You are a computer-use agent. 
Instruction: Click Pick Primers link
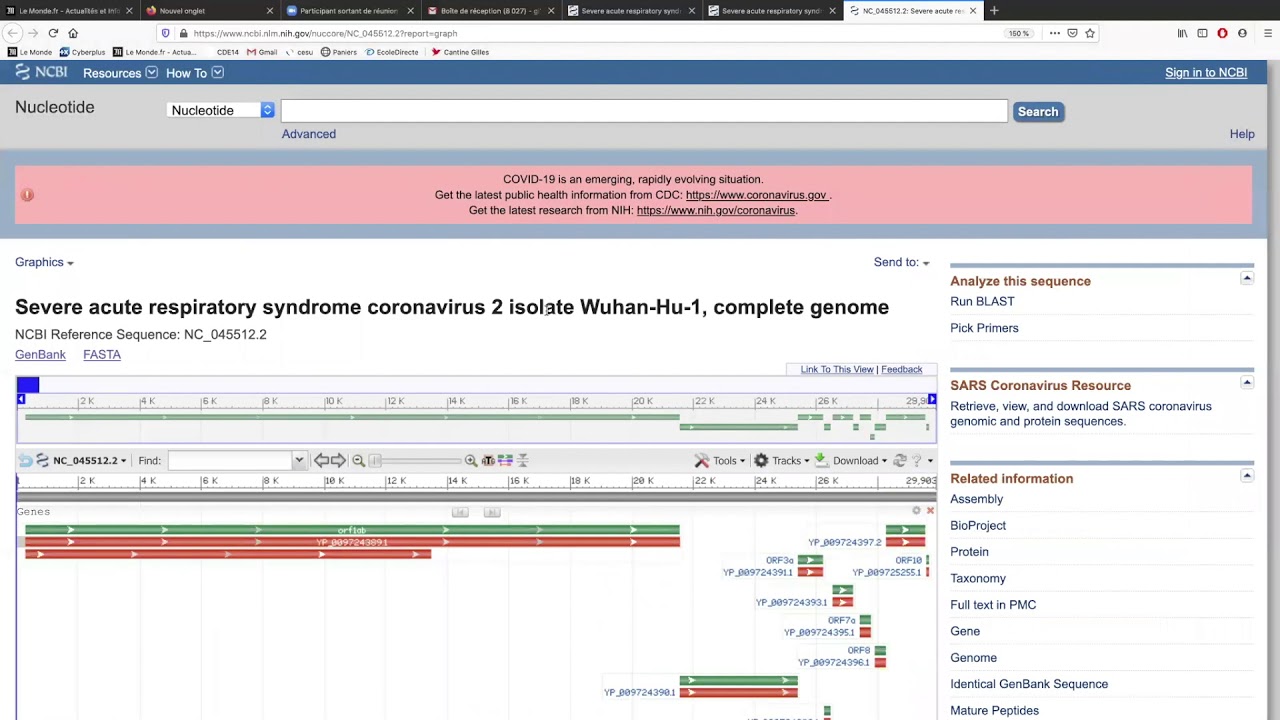pyautogui.click(x=984, y=328)
